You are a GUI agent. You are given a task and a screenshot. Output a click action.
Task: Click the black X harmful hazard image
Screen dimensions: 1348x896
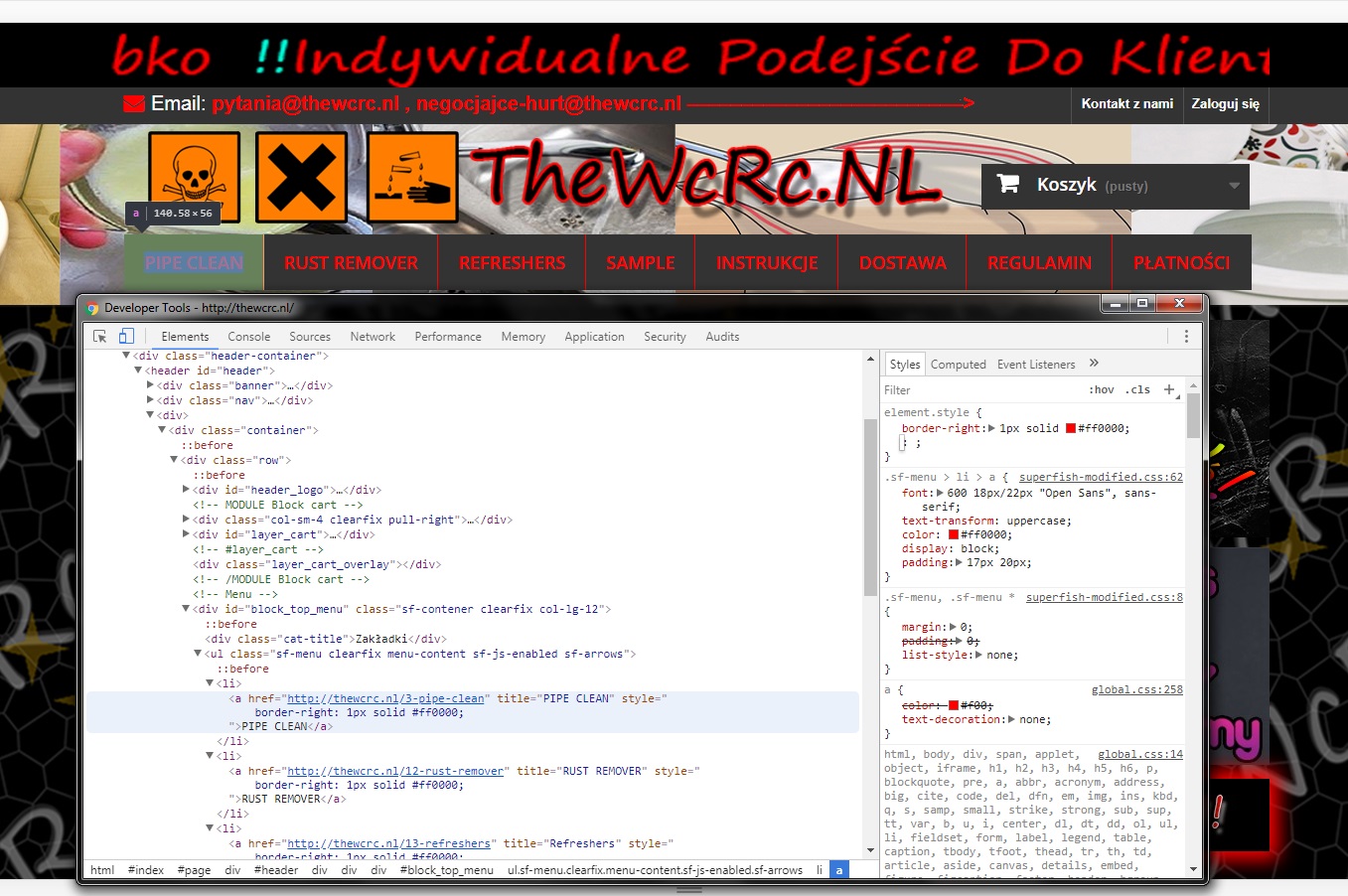click(301, 177)
